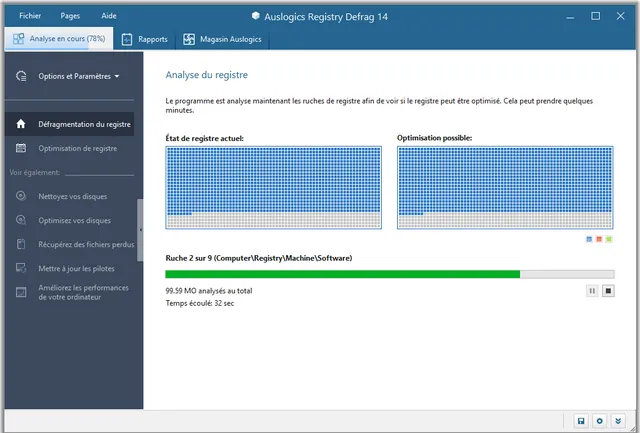Open Récupérez des fichiers perdus
Image resolution: width=640 pixels, height=433 pixels.
tap(85, 245)
